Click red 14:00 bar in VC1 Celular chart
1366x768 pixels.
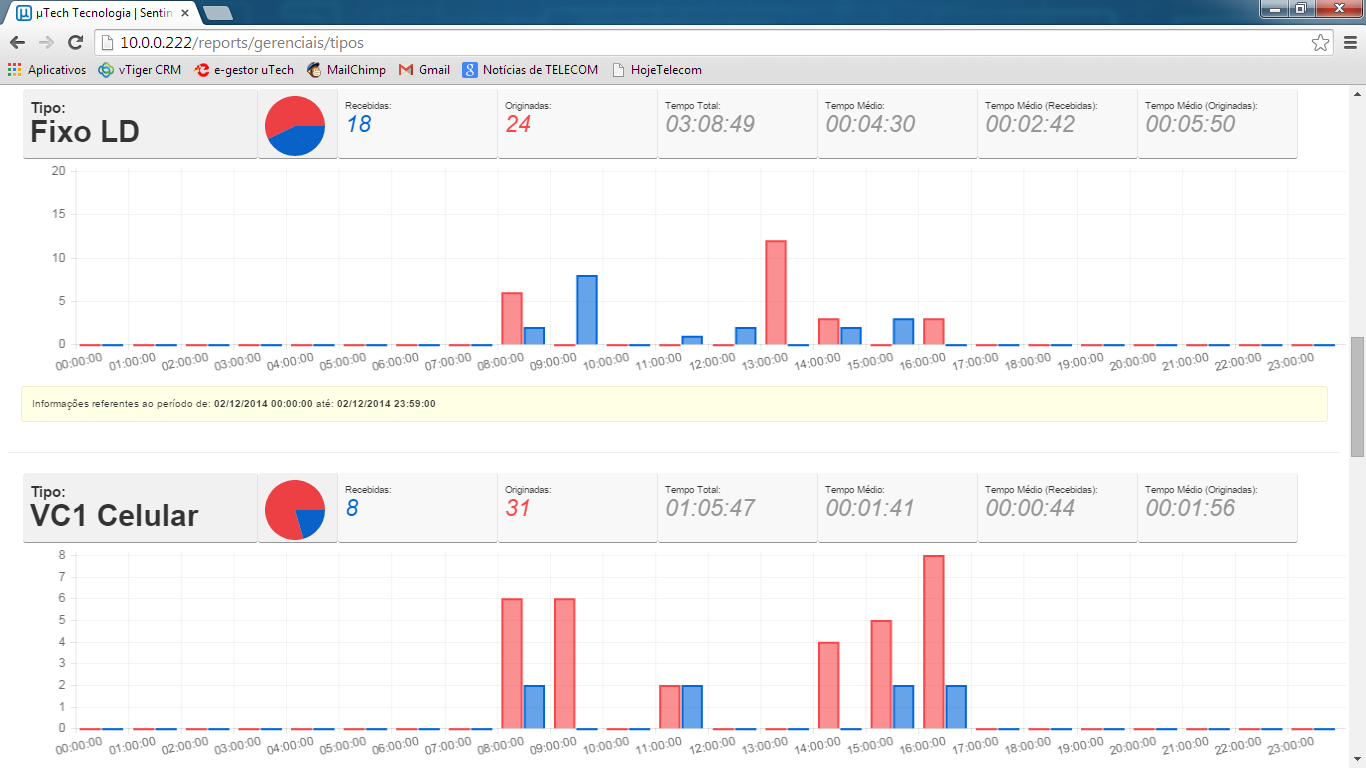[829, 686]
